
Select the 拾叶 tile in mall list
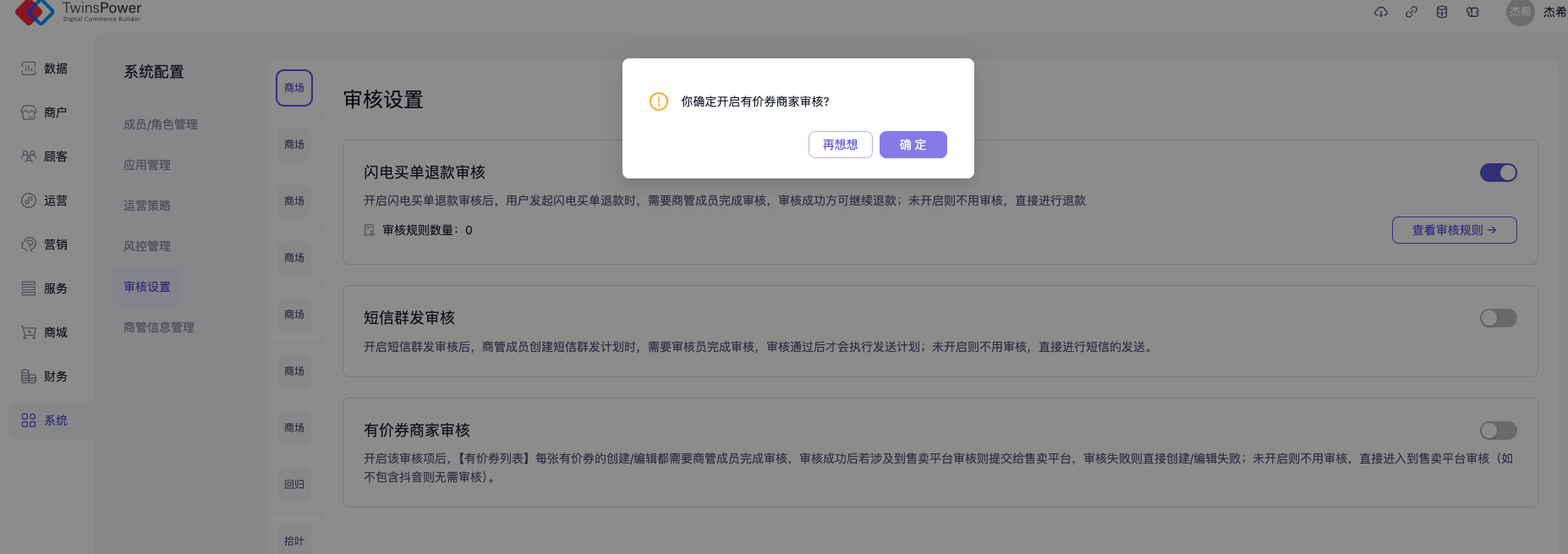click(294, 540)
